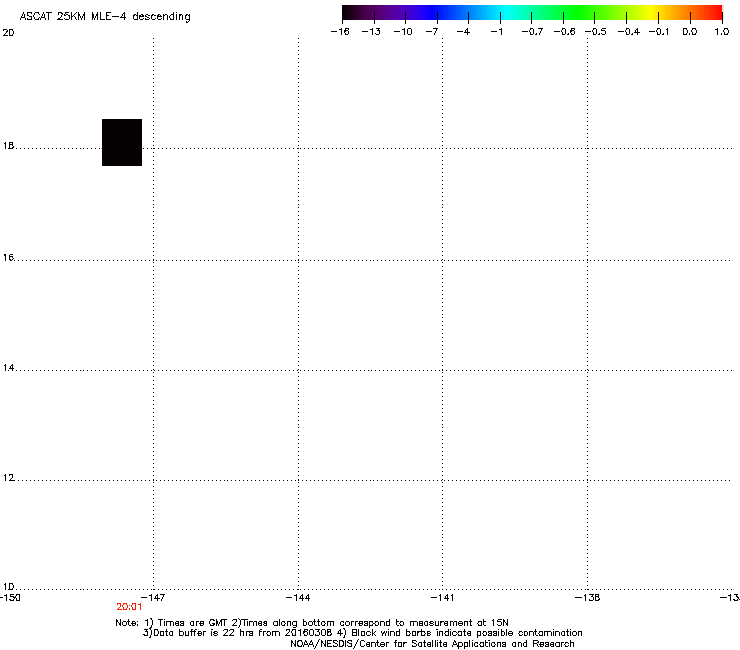Viewport: 740px width, 650px height.
Task: Click the -16 color scale label
Action: click(340, 32)
